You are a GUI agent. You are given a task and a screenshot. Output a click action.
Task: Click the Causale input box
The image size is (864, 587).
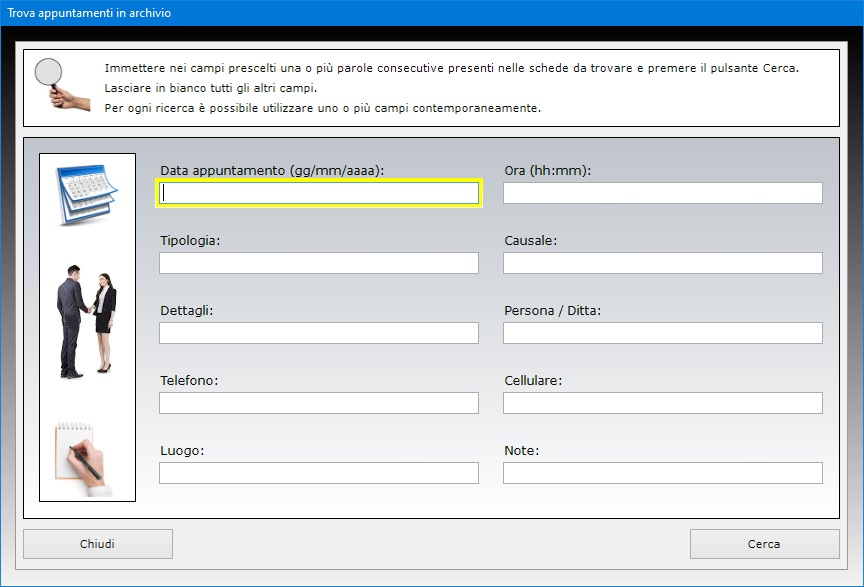(x=662, y=263)
